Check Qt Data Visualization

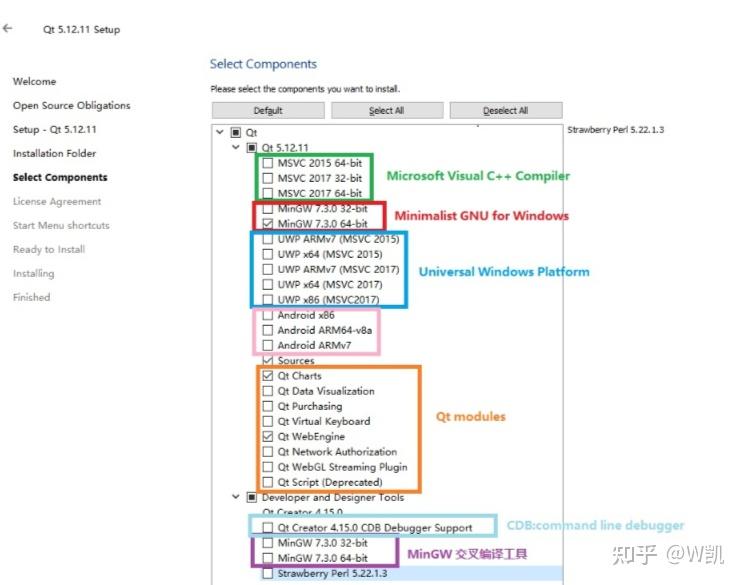click(x=268, y=391)
